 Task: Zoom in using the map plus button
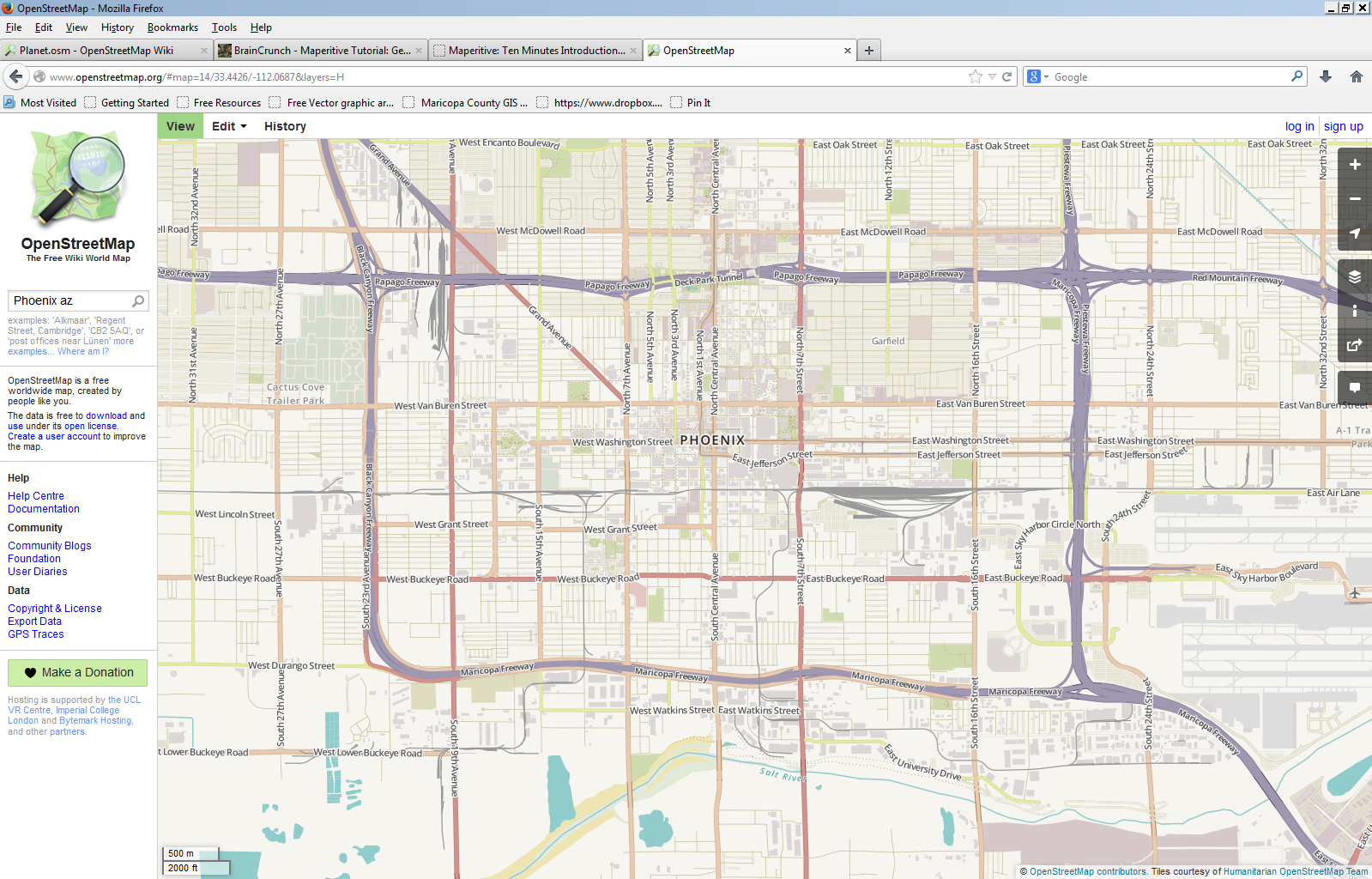pyautogui.click(x=1355, y=165)
